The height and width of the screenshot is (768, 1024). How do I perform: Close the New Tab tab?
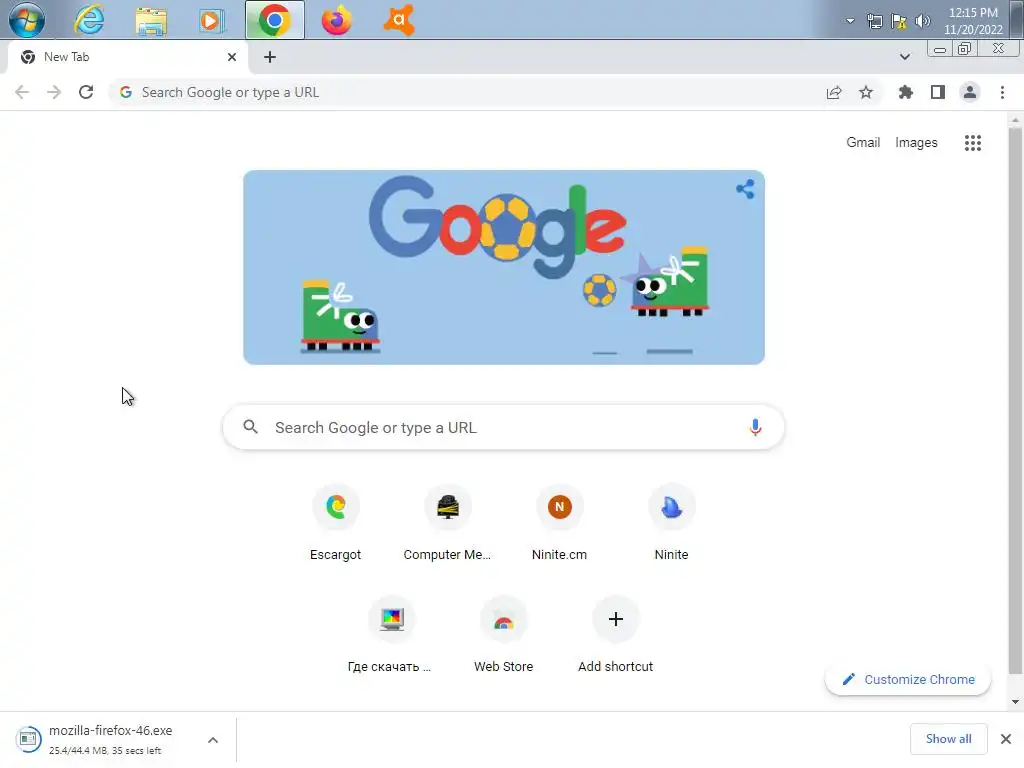[232, 57]
